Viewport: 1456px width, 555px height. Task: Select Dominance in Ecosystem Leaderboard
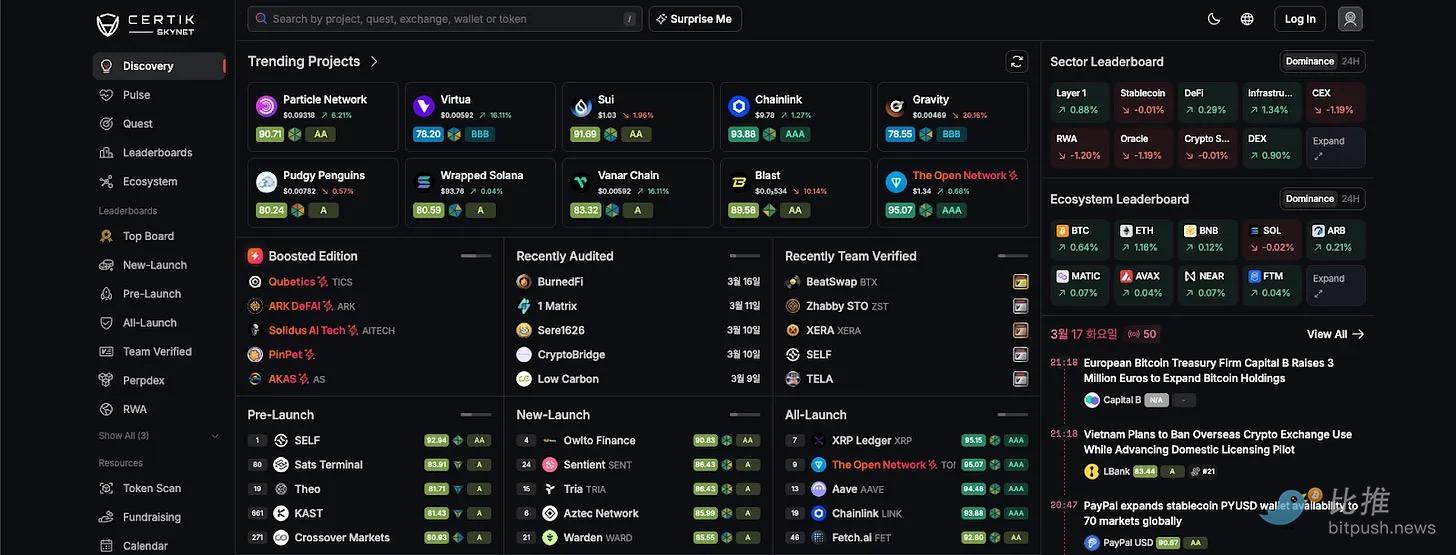click(x=1310, y=199)
